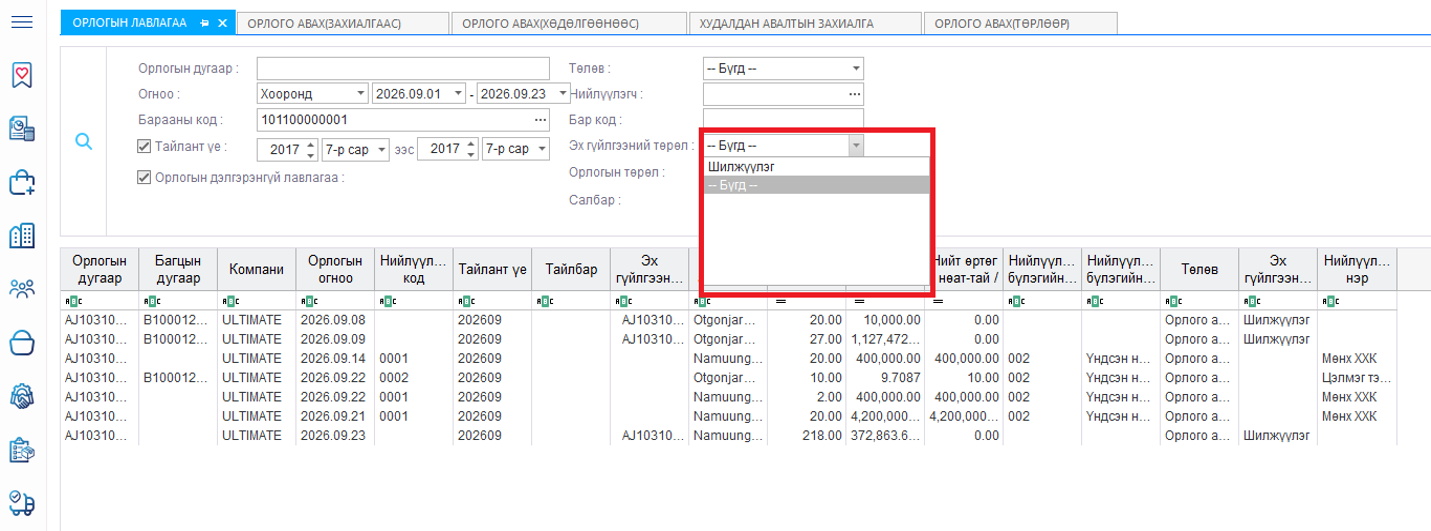Click the magnifier search icon
The height and width of the screenshot is (531, 1431).
[84, 142]
